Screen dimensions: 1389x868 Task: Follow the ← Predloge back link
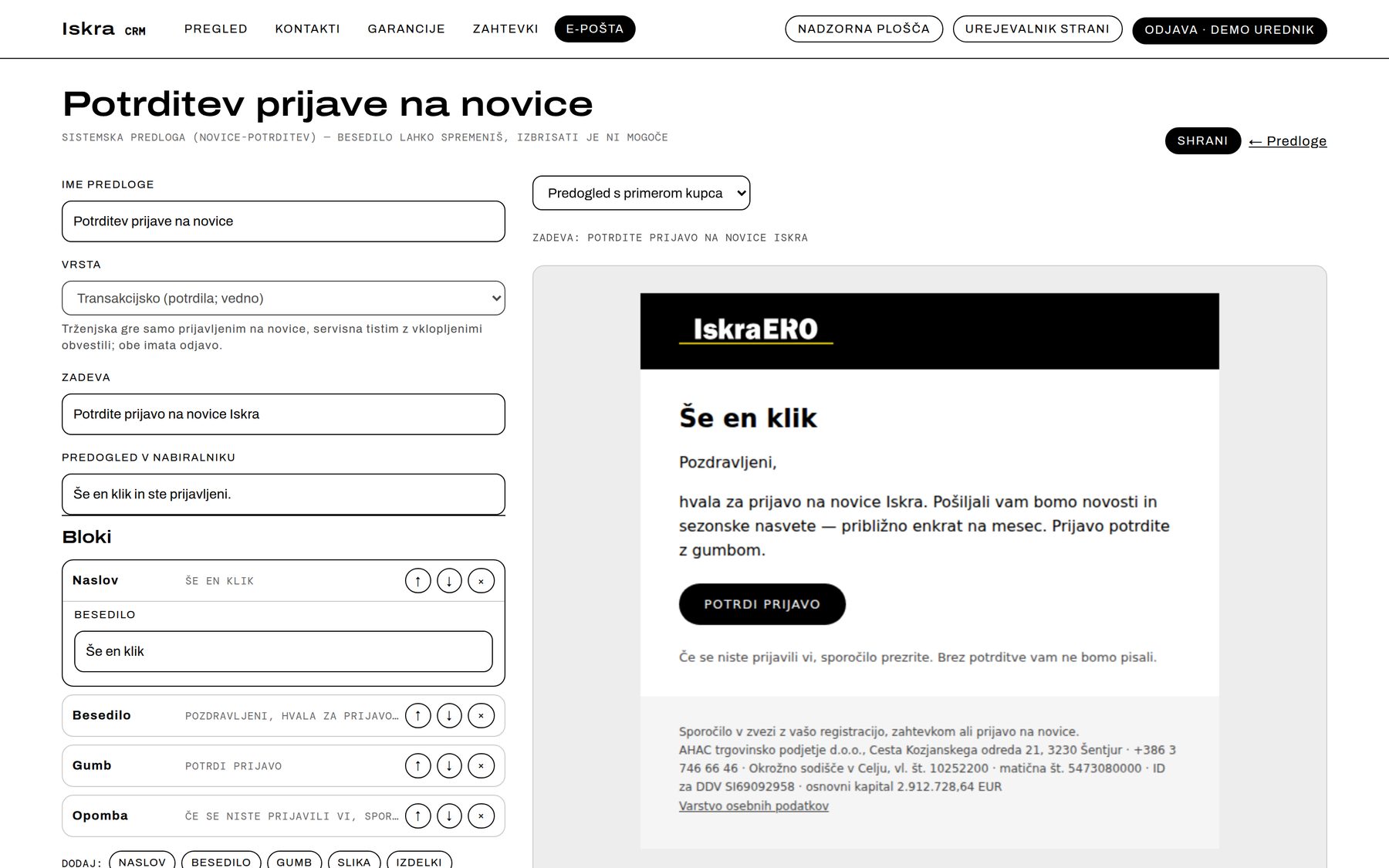click(1287, 141)
